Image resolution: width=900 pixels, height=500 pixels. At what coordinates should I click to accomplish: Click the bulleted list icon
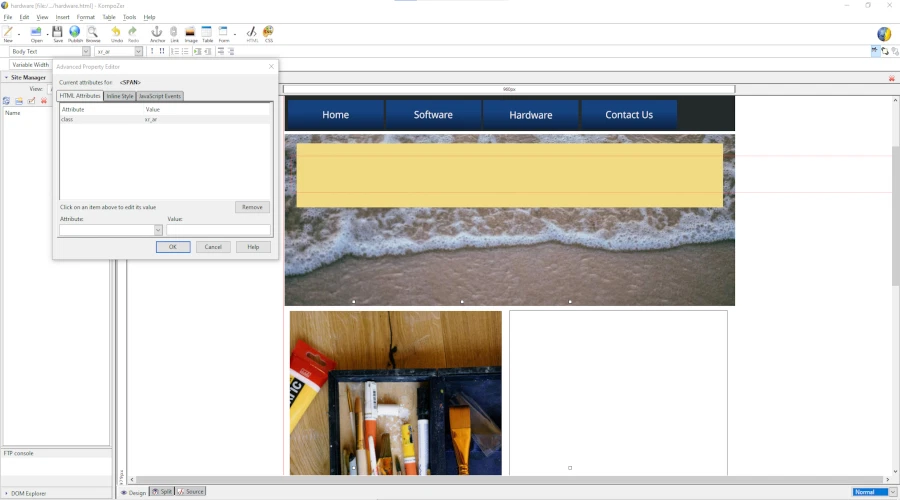tap(185, 51)
